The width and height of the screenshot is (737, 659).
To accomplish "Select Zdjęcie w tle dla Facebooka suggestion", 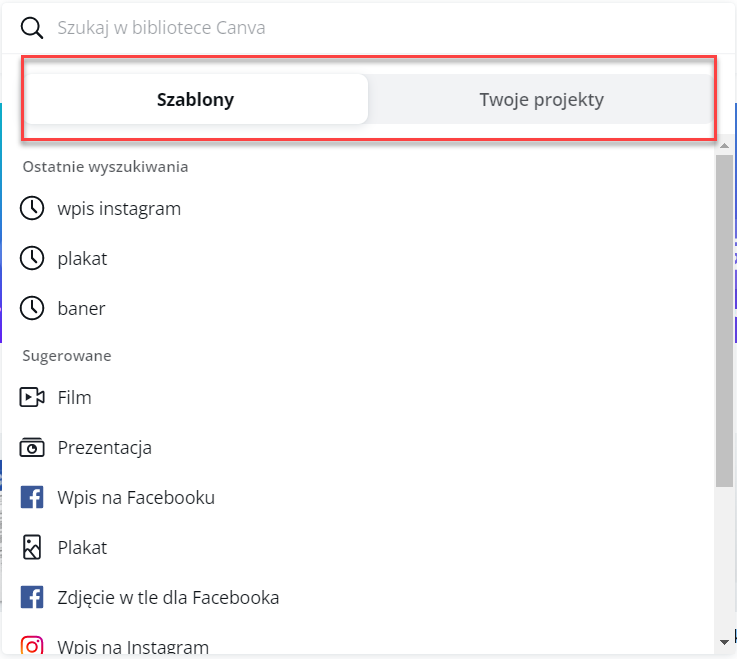I will click(x=168, y=598).
